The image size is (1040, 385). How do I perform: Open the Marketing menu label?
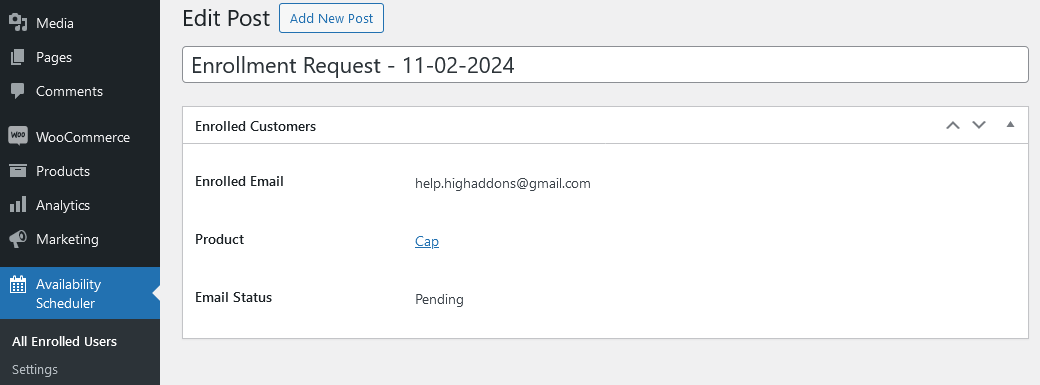click(x=67, y=239)
